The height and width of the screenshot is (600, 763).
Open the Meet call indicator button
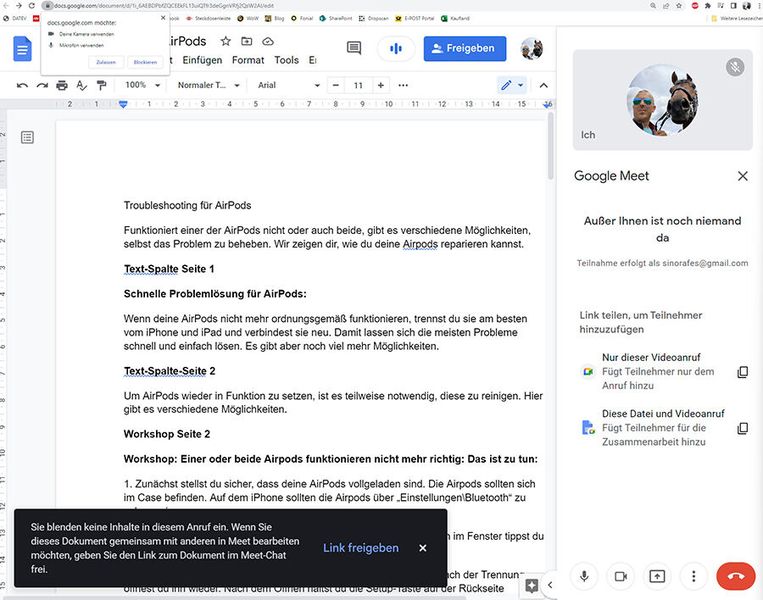point(396,49)
